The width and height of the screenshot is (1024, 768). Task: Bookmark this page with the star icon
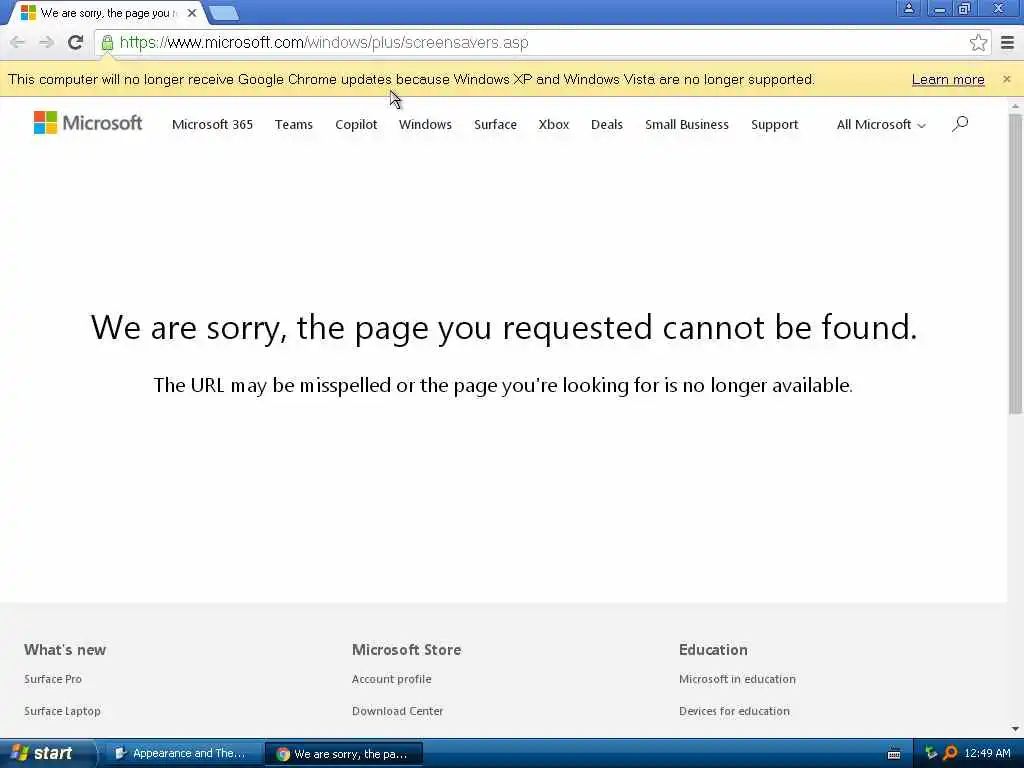coord(978,42)
